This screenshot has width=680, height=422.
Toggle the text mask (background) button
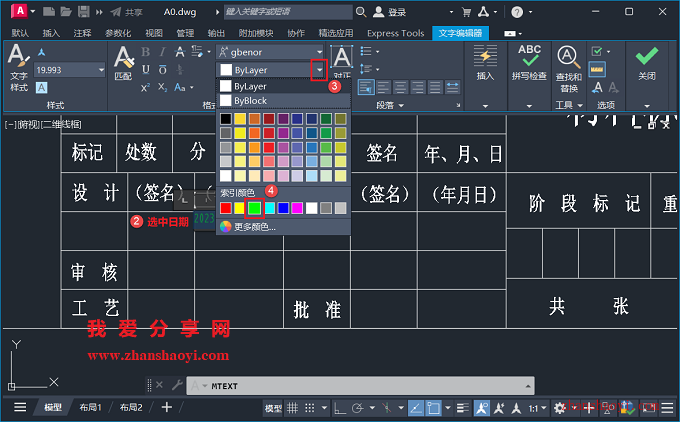(x=41, y=88)
